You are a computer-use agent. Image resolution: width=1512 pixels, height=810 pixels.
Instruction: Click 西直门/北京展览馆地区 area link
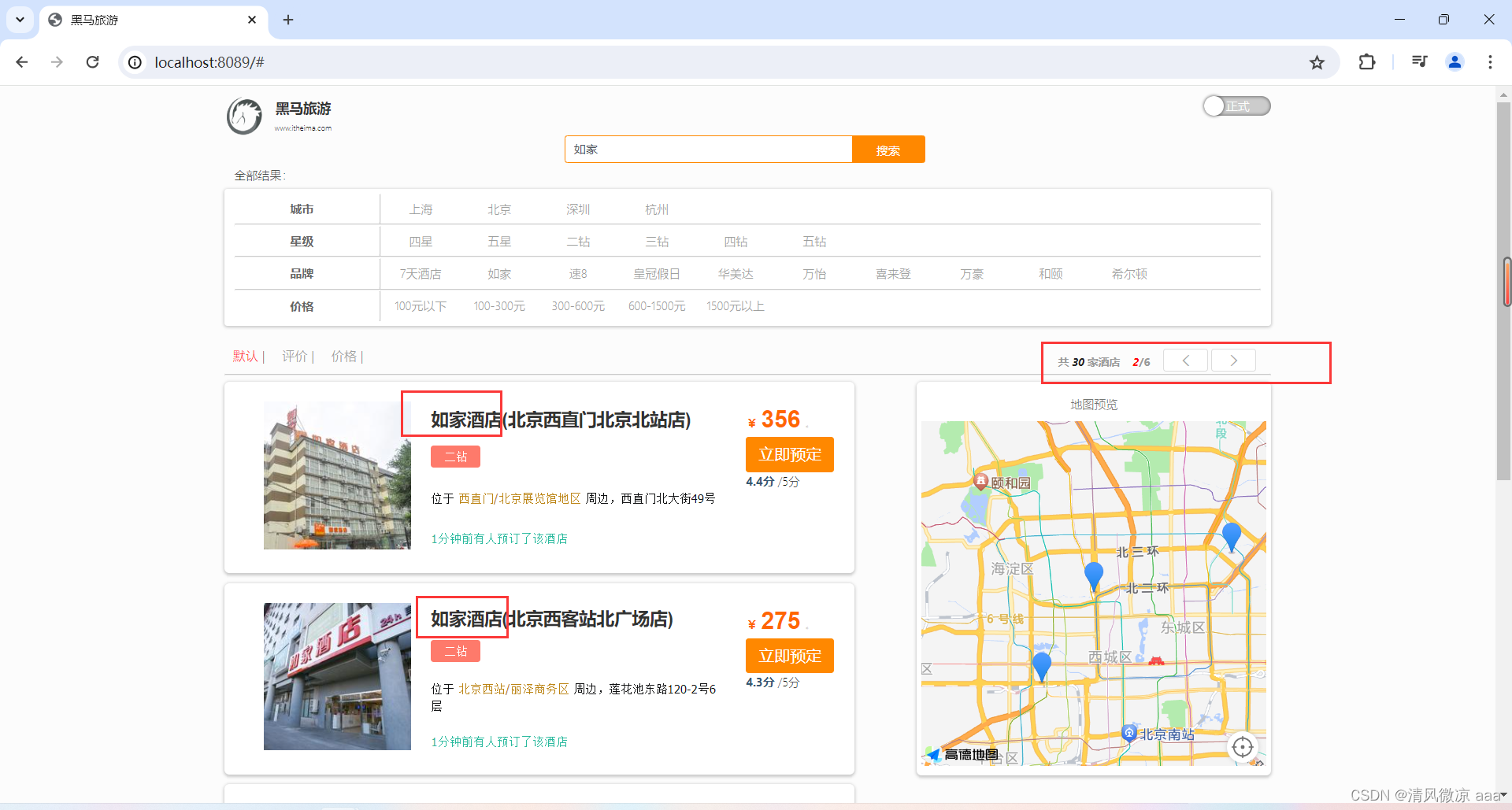click(520, 498)
